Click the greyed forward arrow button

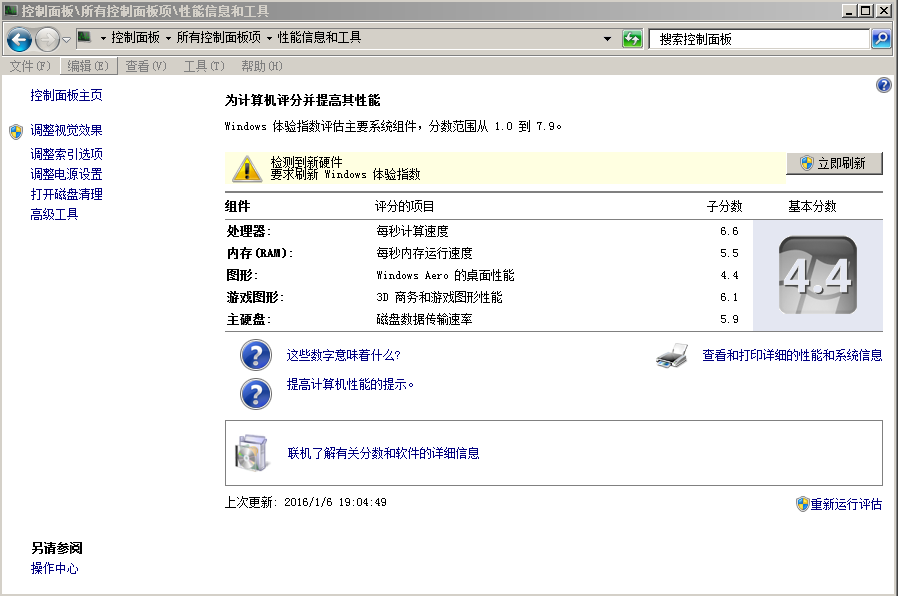click(x=48, y=40)
